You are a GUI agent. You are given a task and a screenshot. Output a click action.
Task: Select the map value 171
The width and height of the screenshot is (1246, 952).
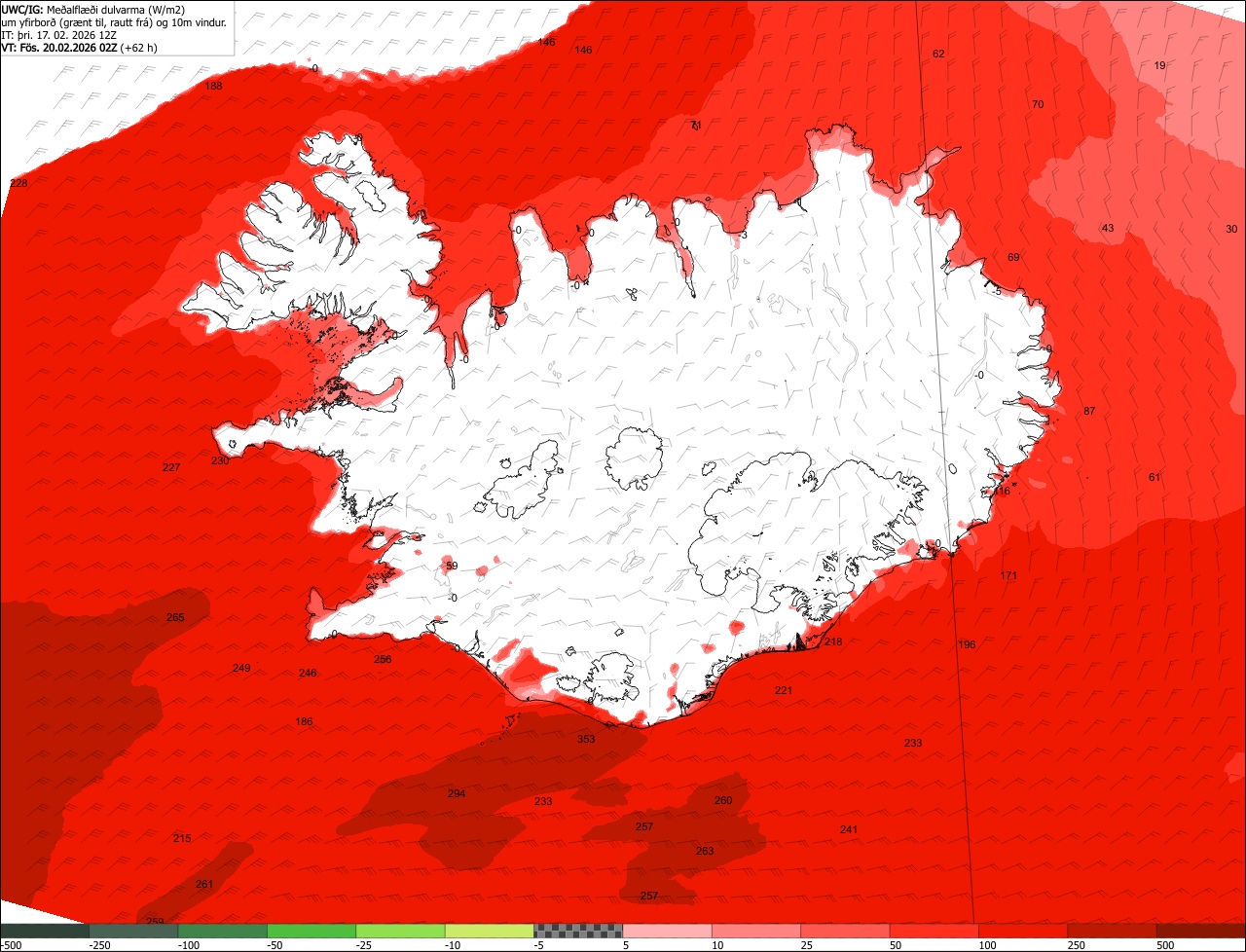(x=1008, y=576)
